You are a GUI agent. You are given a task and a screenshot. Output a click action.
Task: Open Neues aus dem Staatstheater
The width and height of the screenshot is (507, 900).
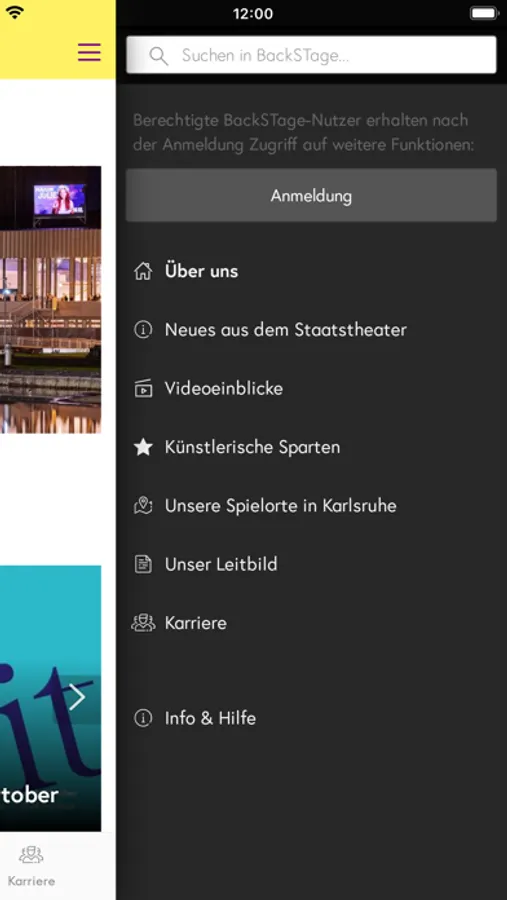pos(286,330)
